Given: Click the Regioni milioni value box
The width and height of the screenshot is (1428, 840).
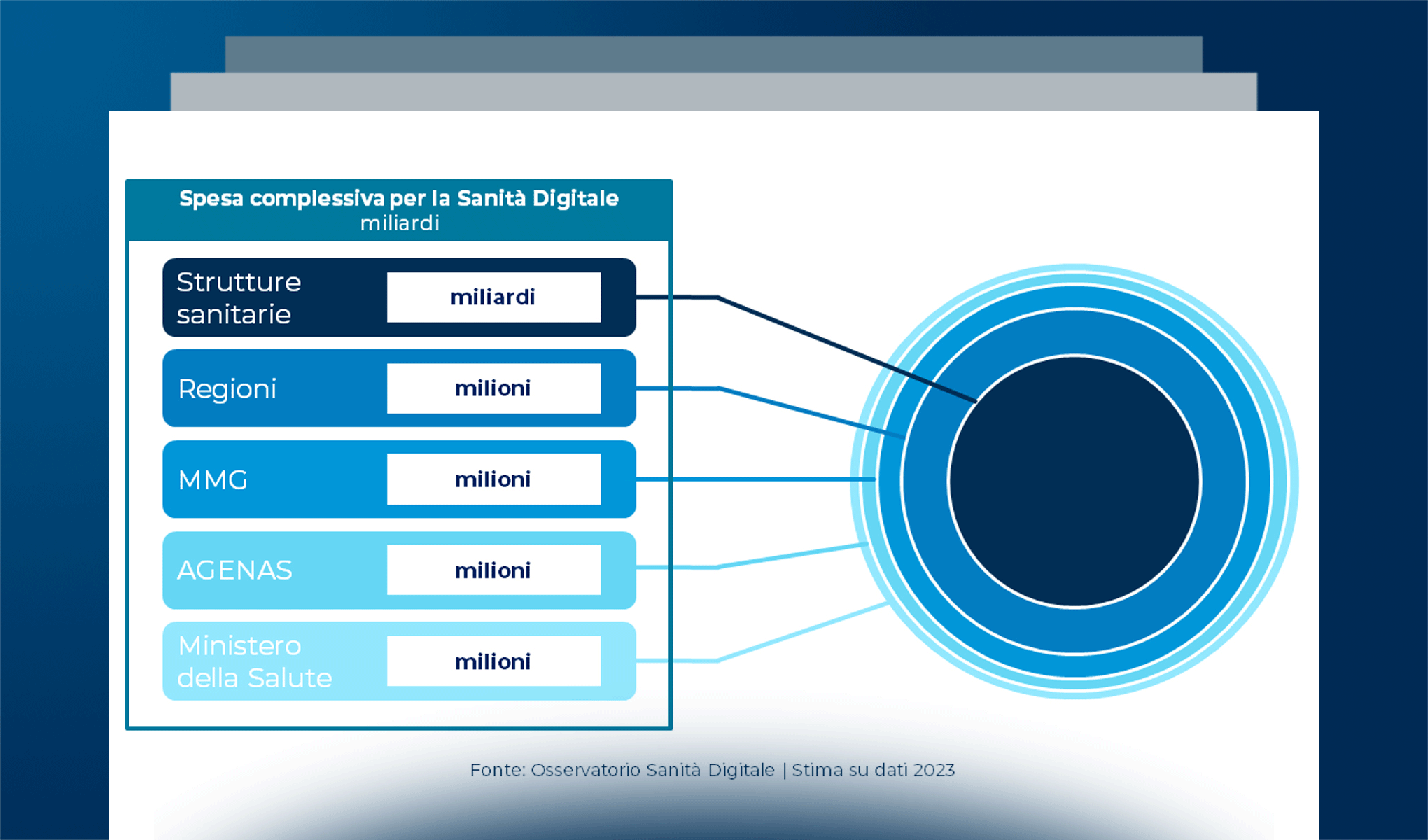Looking at the screenshot, I should pyautogui.click(x=493, y=388).
